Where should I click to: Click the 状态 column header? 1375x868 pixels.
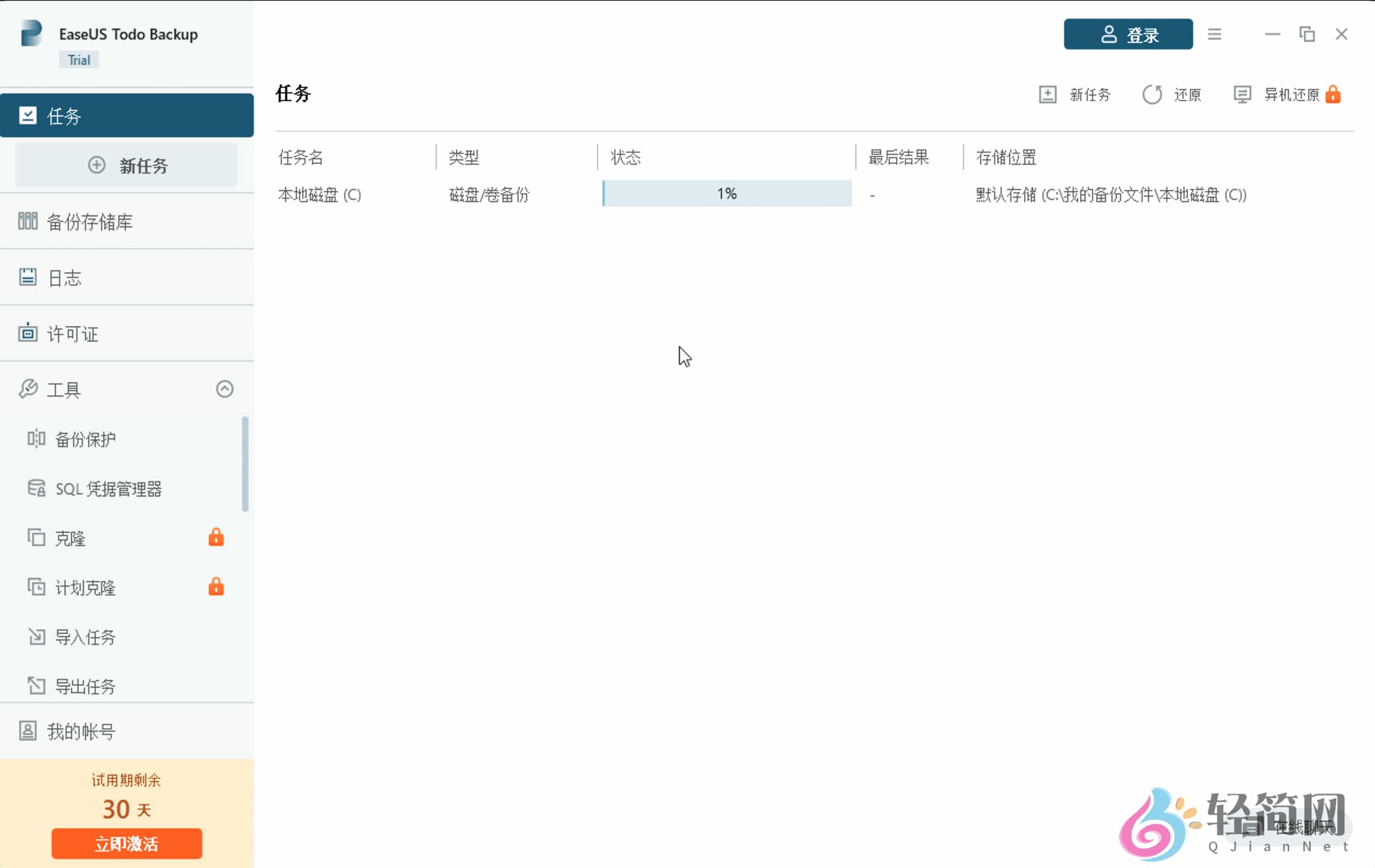(626, 157)
